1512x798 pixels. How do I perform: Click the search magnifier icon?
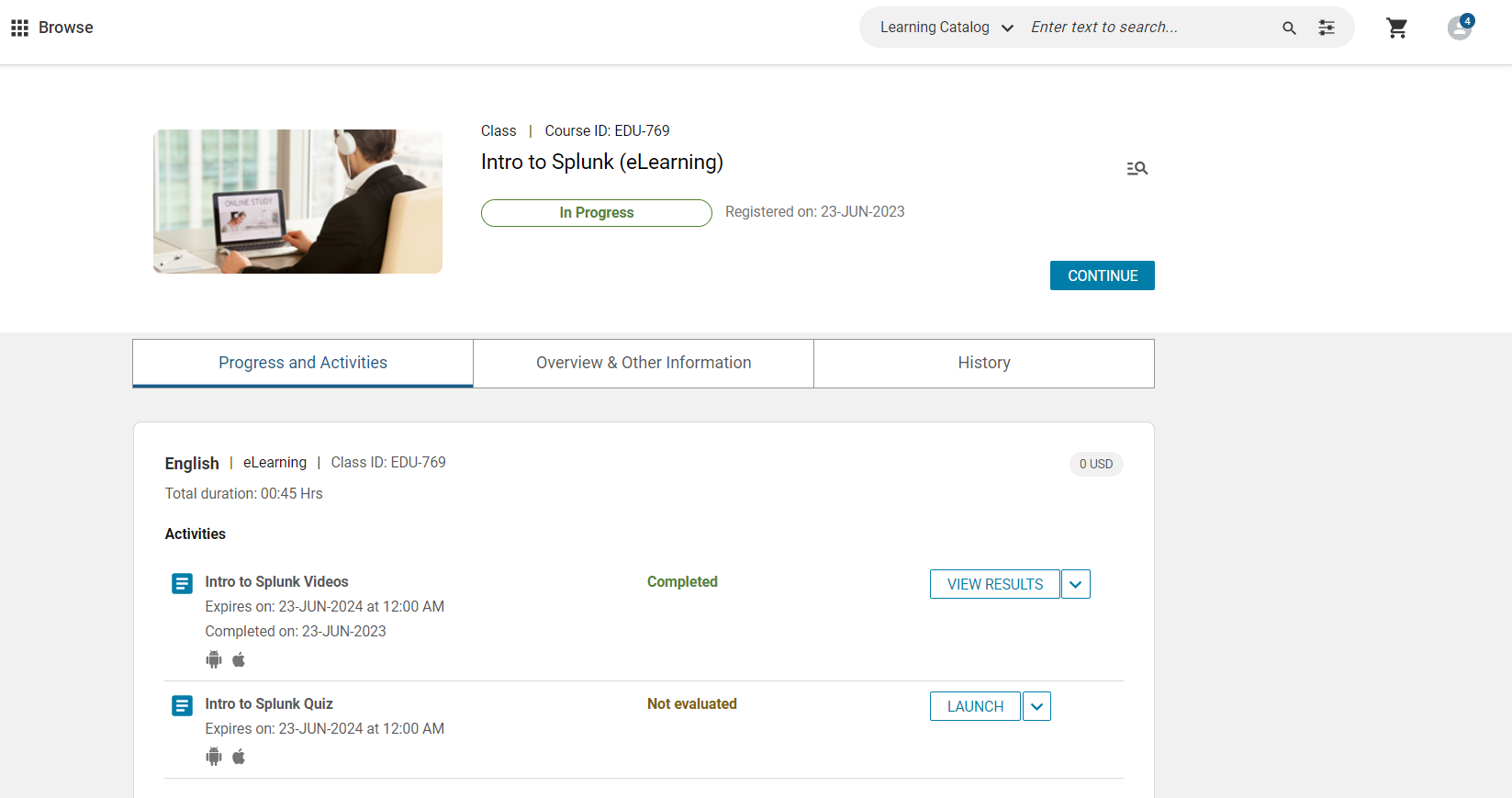click(1289, 28)
